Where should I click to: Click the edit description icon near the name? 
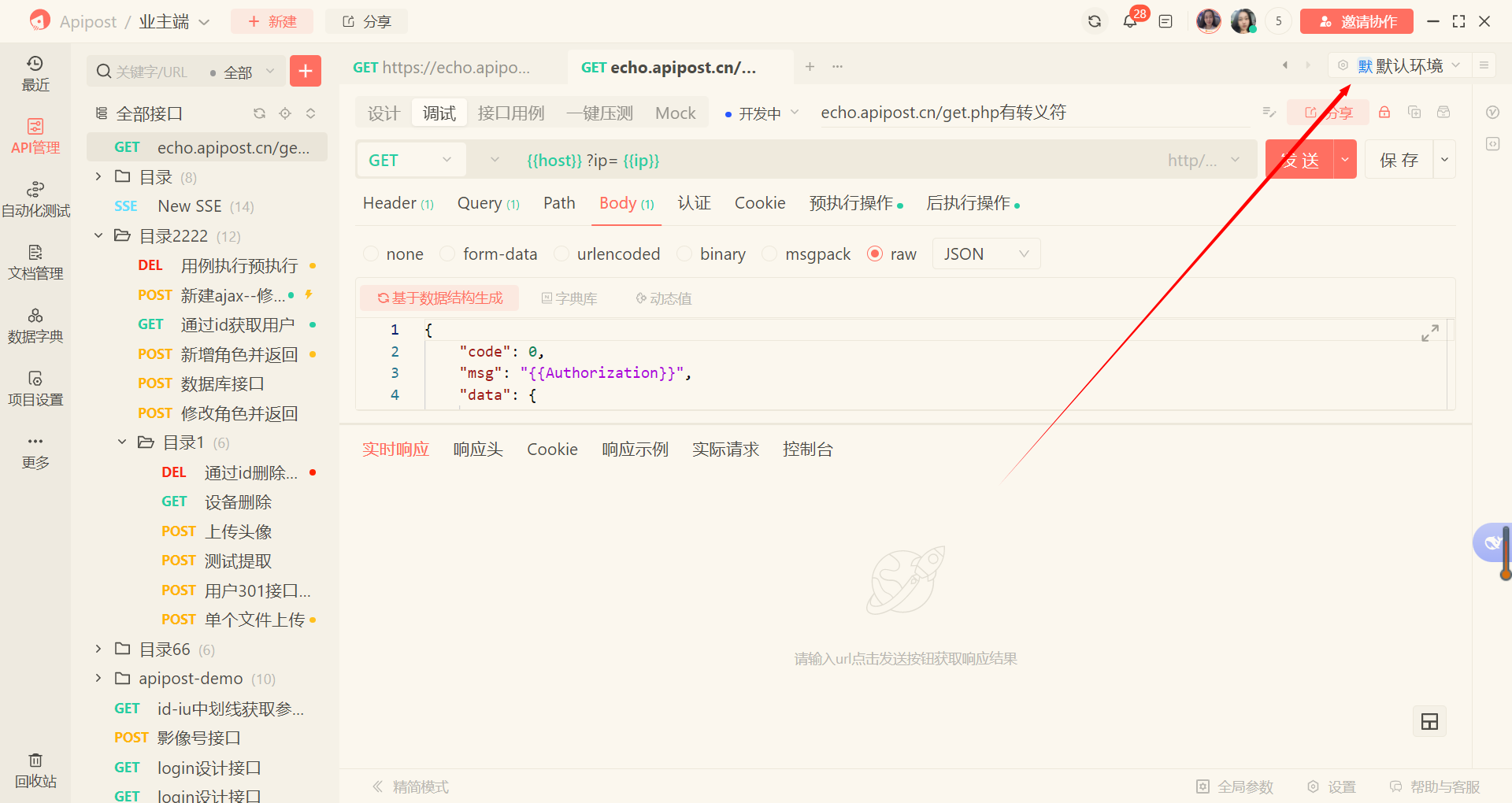1269,113
